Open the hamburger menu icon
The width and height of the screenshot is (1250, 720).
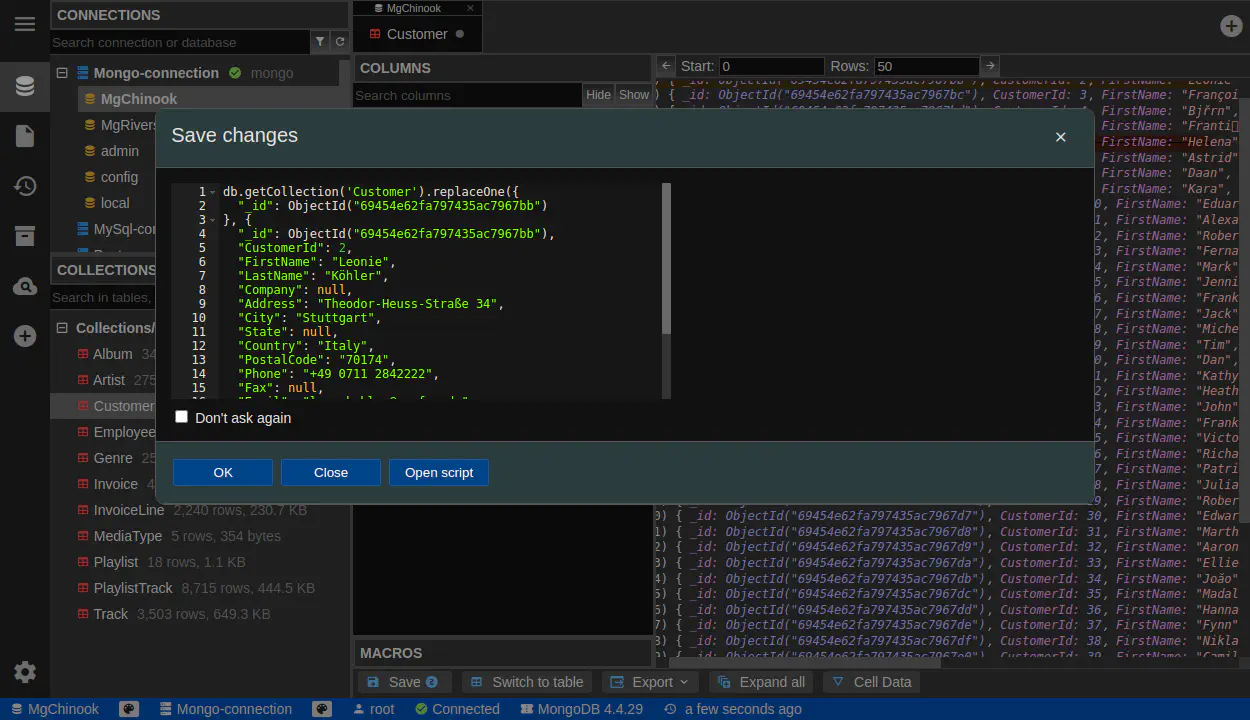coord(25,24)
